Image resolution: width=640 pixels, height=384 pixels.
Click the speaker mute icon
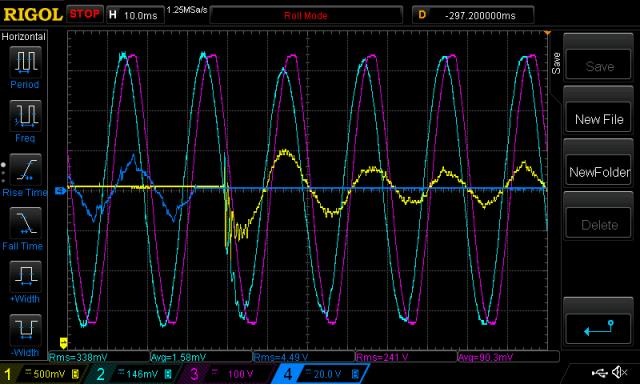pos(620,372)
